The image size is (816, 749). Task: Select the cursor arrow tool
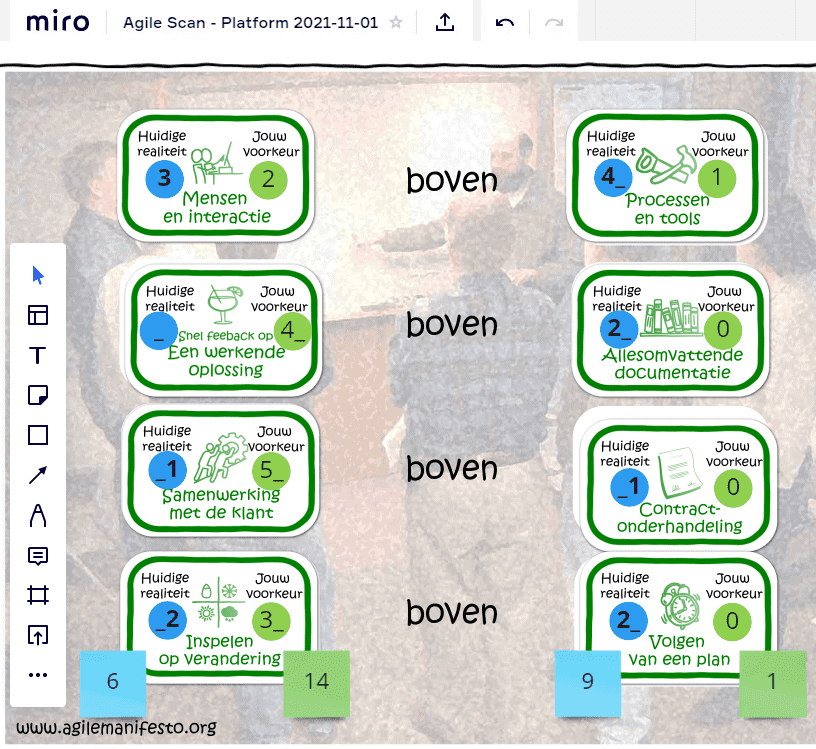tap(37, 275)
